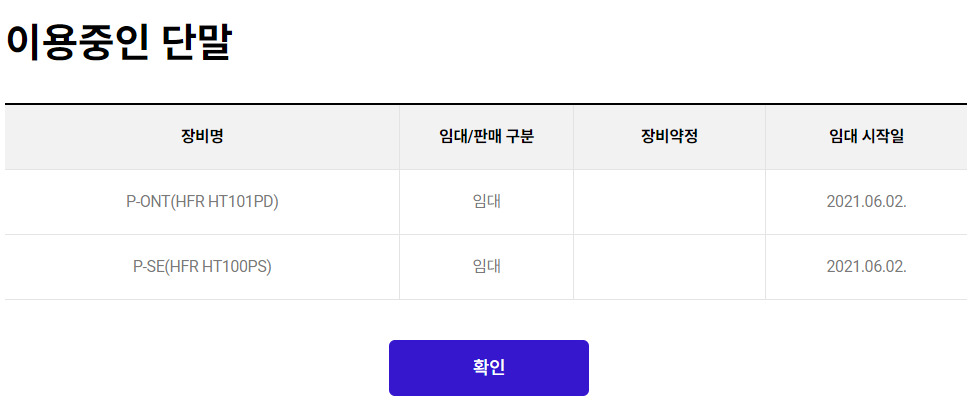The image size is (970, 412).
Task: Select 임대 in the P-SE row
Action: pyautogui.click(x=486, y=267)
